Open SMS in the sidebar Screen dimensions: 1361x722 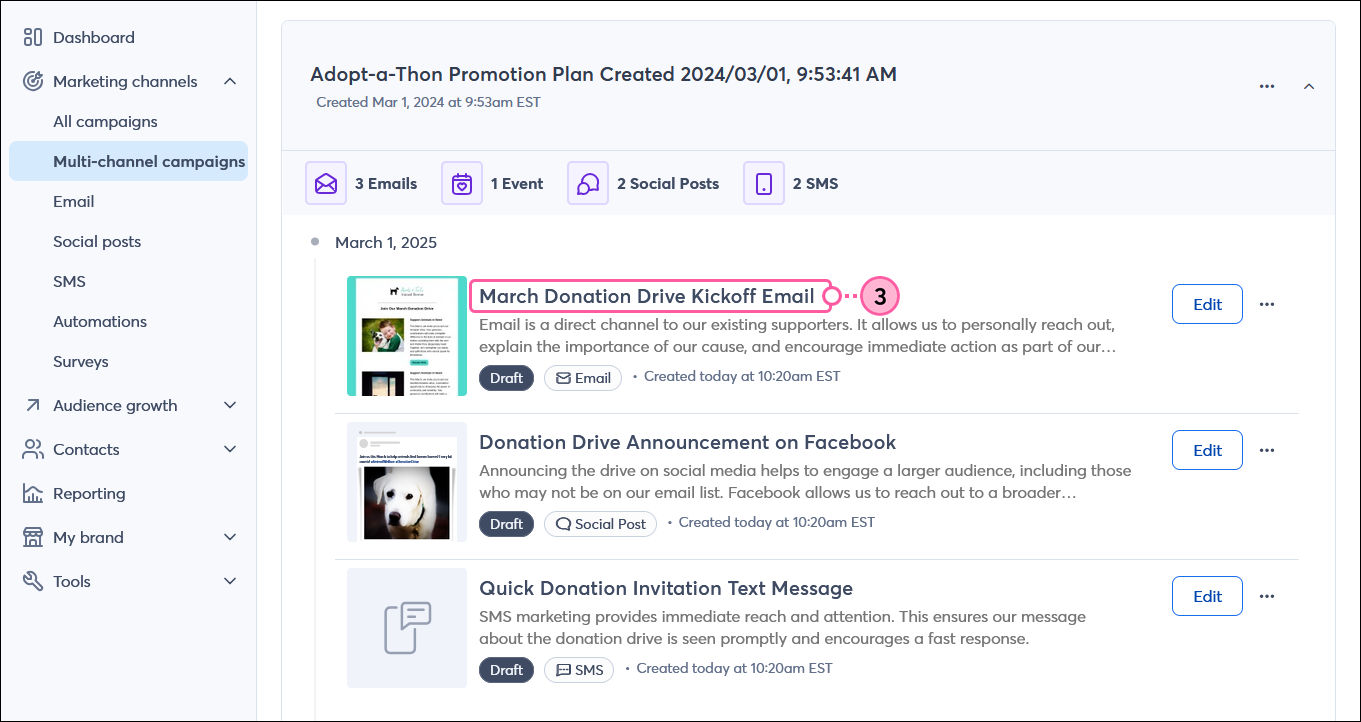69,281
